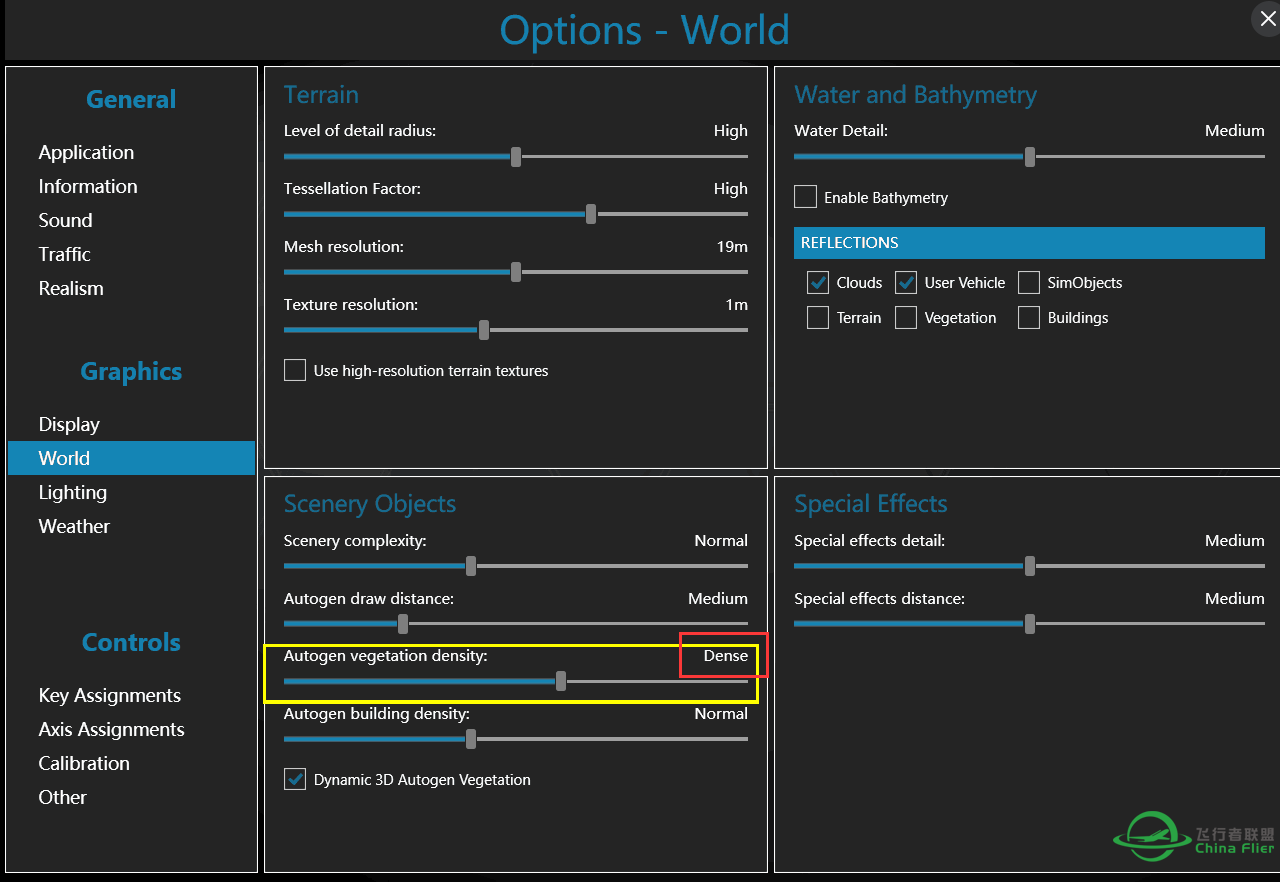Open the Lighting graphics page
This screenshot has width=1280, height=882.
click(x=72, y=492)
